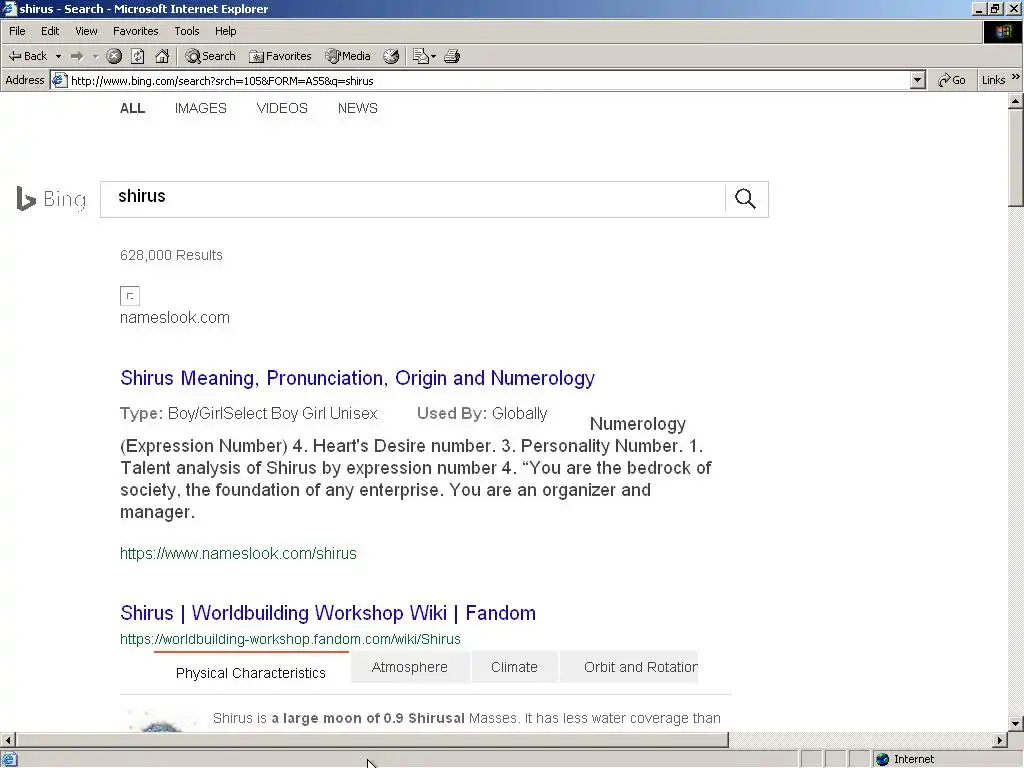Viewport: 1024px width, 768px height.
Task: Select the Atmosphere tab
Action: (x=410, y=667)
